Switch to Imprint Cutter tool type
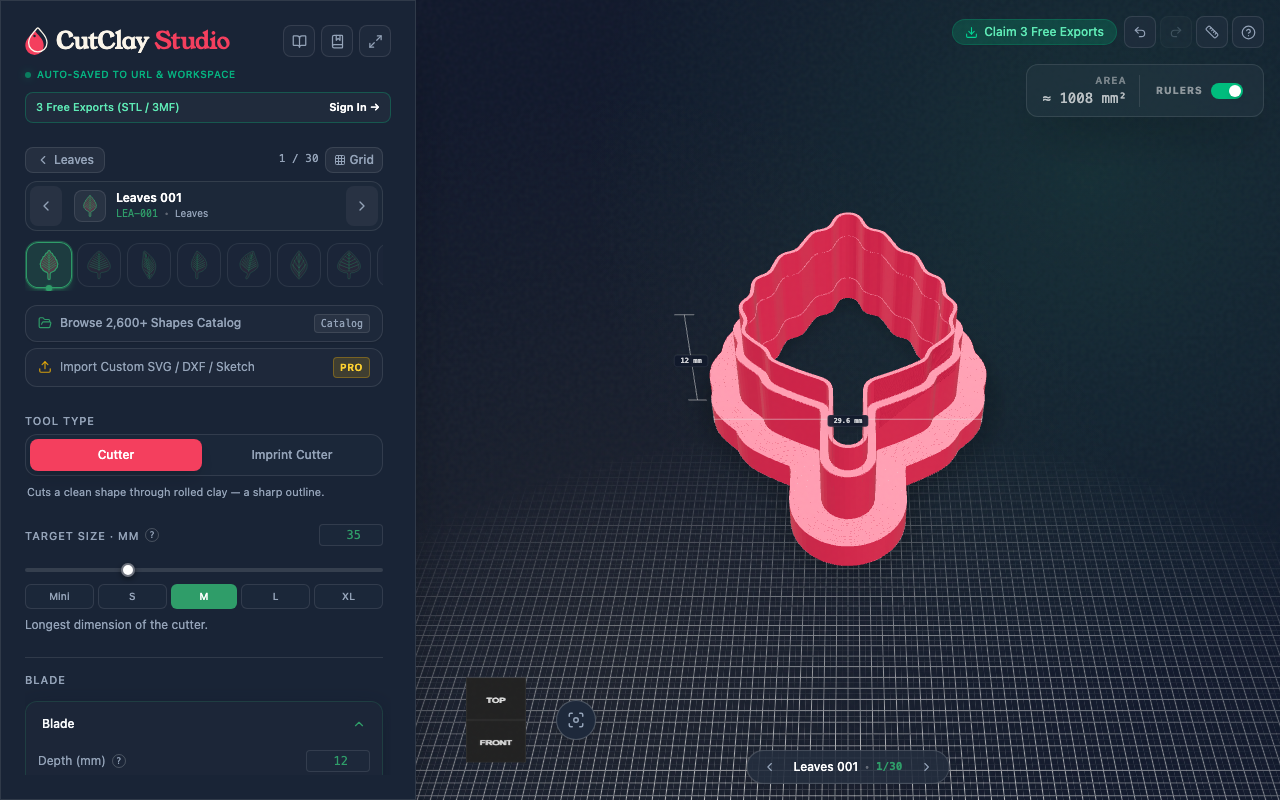 [x=292, y=455]
